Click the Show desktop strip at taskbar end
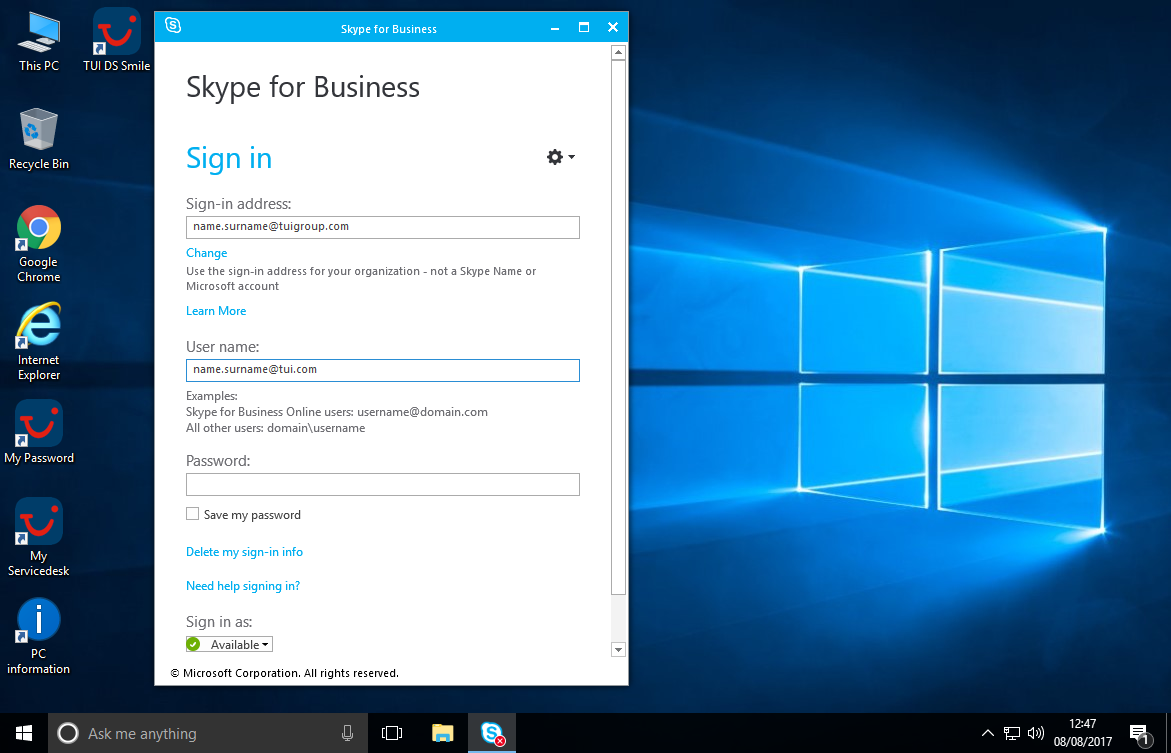 click(1168, 733)
